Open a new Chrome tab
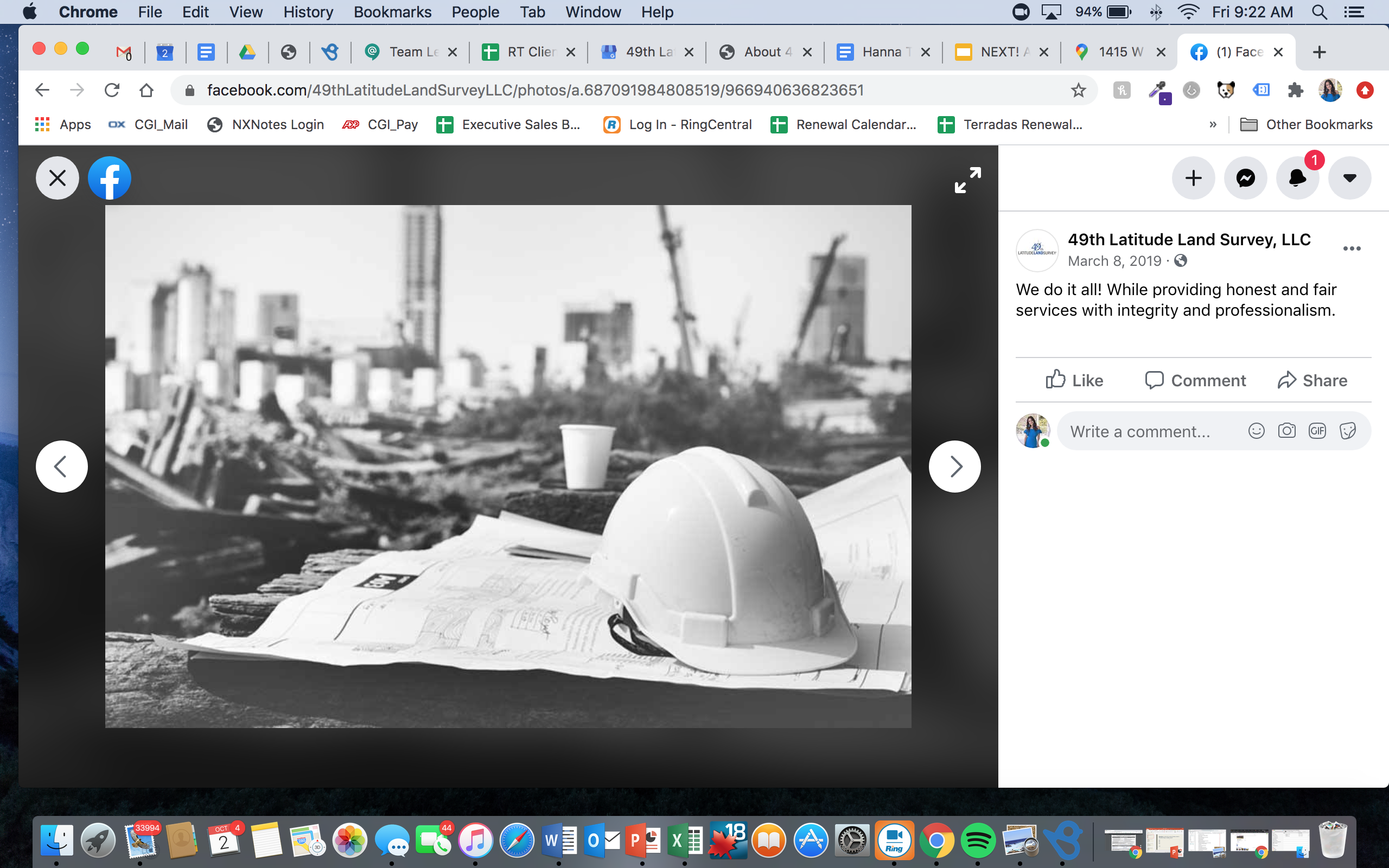The width and height of the screenshot is (1389, 868). pos(1319,52)
